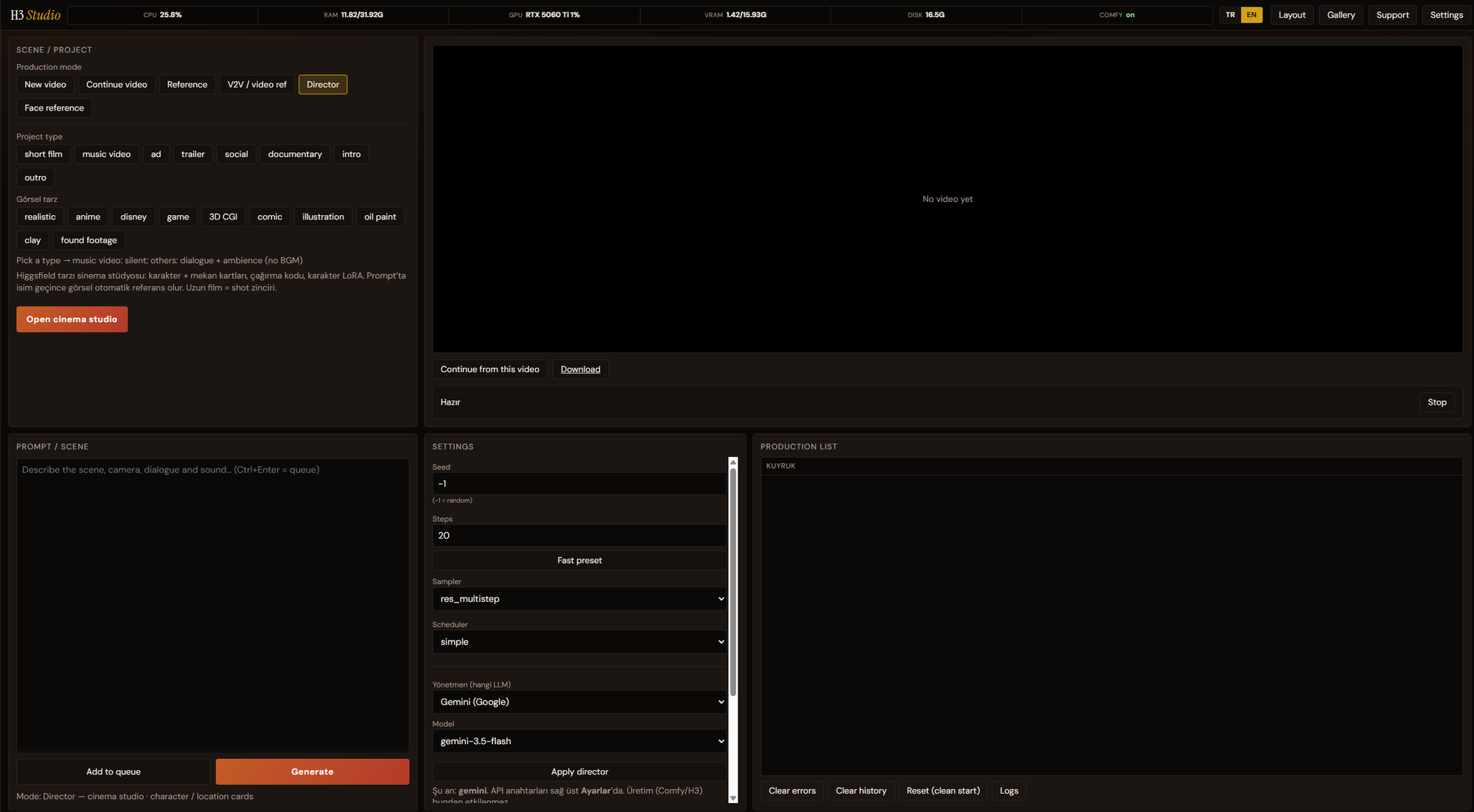Switch interface language to TR
The width and height of the screenshot is (1474, 812).
point(1230,15)
